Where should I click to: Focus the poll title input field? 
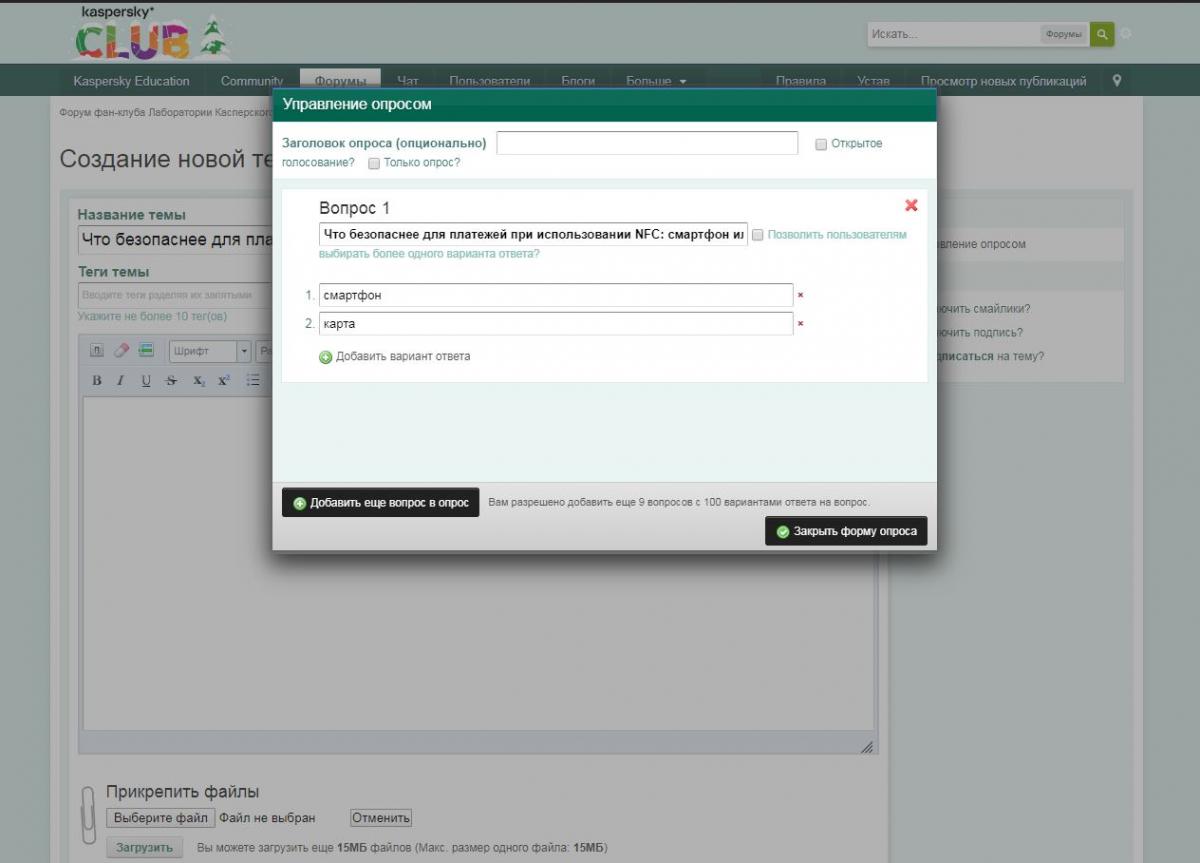647,143
